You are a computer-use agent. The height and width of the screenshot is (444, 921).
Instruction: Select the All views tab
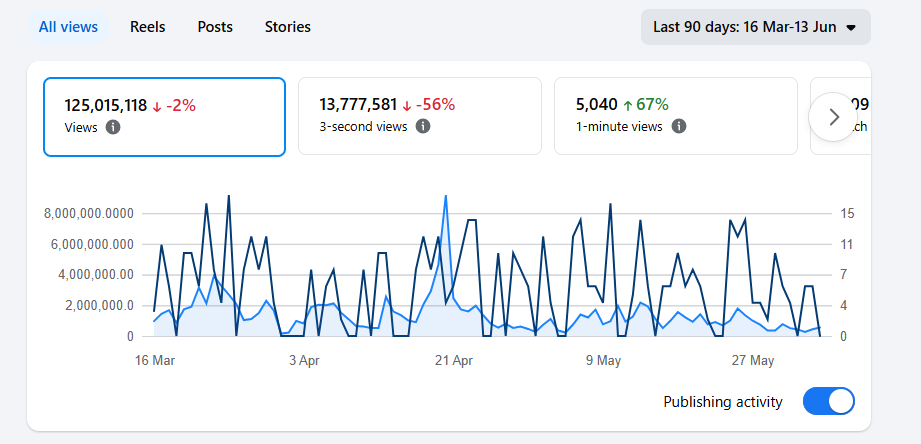click(x=68, y=27)
